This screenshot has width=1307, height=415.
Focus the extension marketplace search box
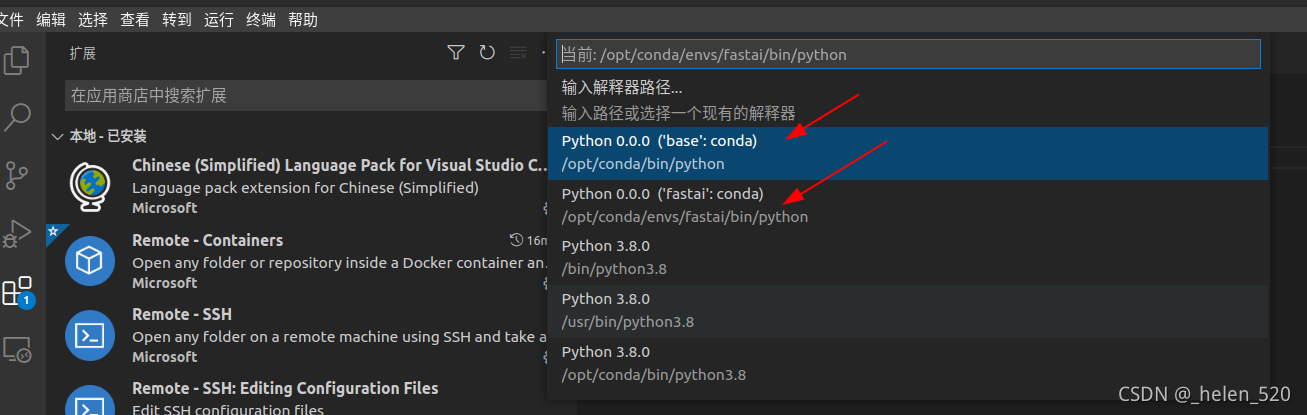(x=305, y=96)
